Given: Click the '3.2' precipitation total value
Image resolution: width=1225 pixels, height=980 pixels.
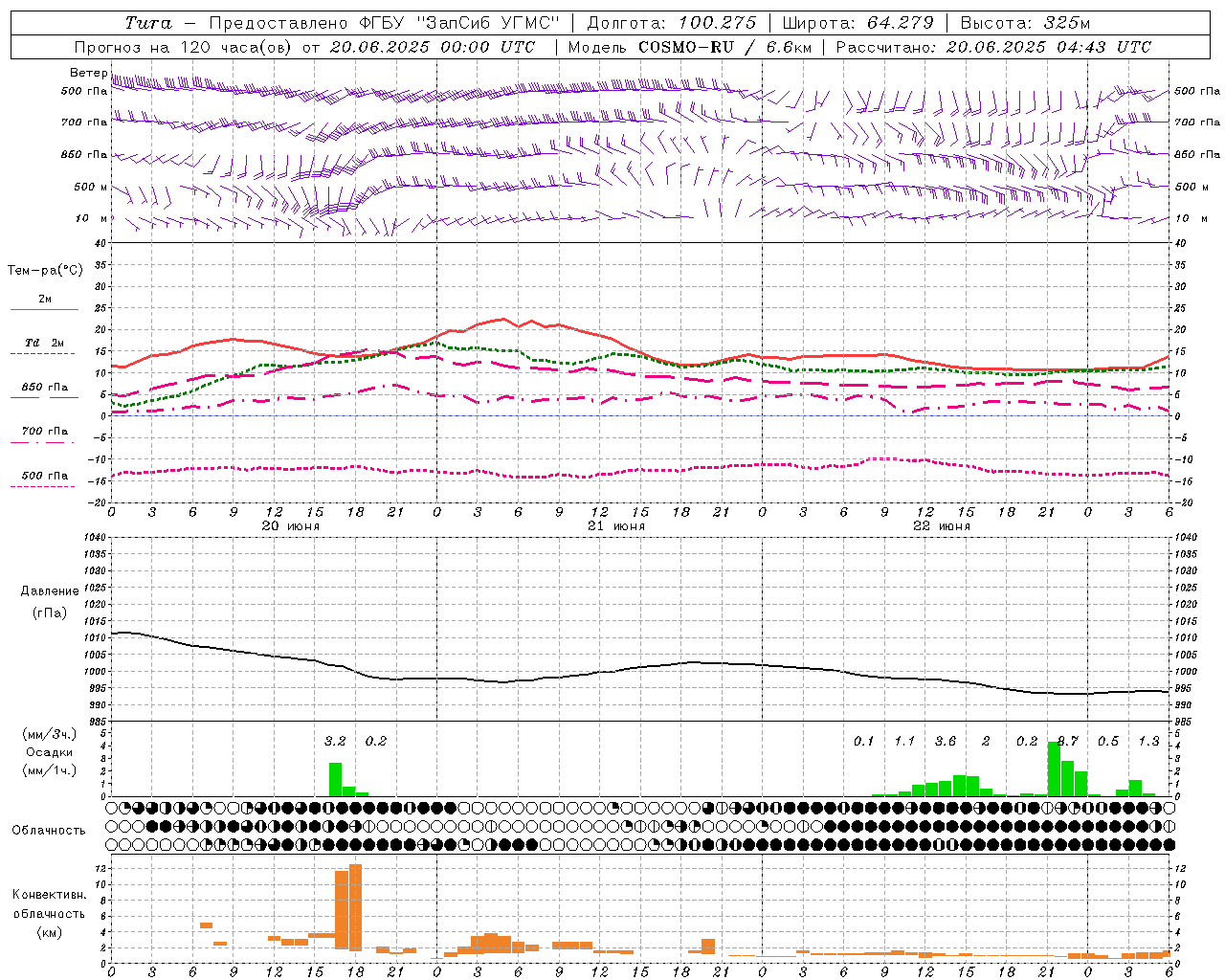Looking at the screenshot, I should (335, 741).
